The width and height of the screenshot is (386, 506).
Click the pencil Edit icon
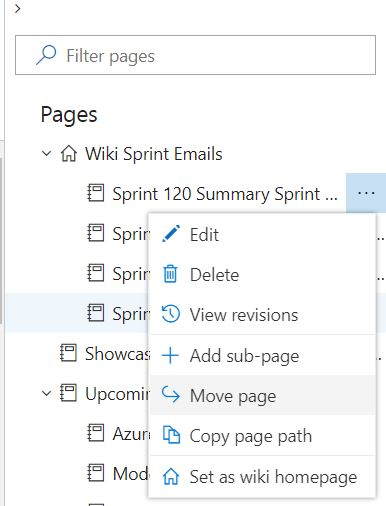pyautogui.click(x=171, y=234)
